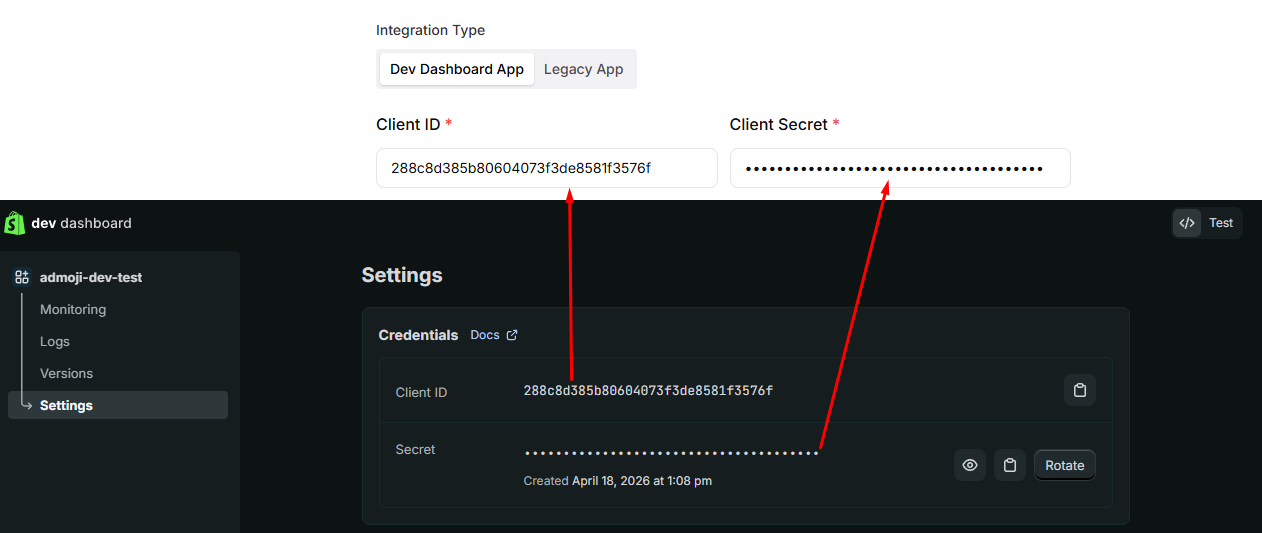1262x533 pixels.
Task: Open Logs in the sidebar
Action: [x=55, y=341]
